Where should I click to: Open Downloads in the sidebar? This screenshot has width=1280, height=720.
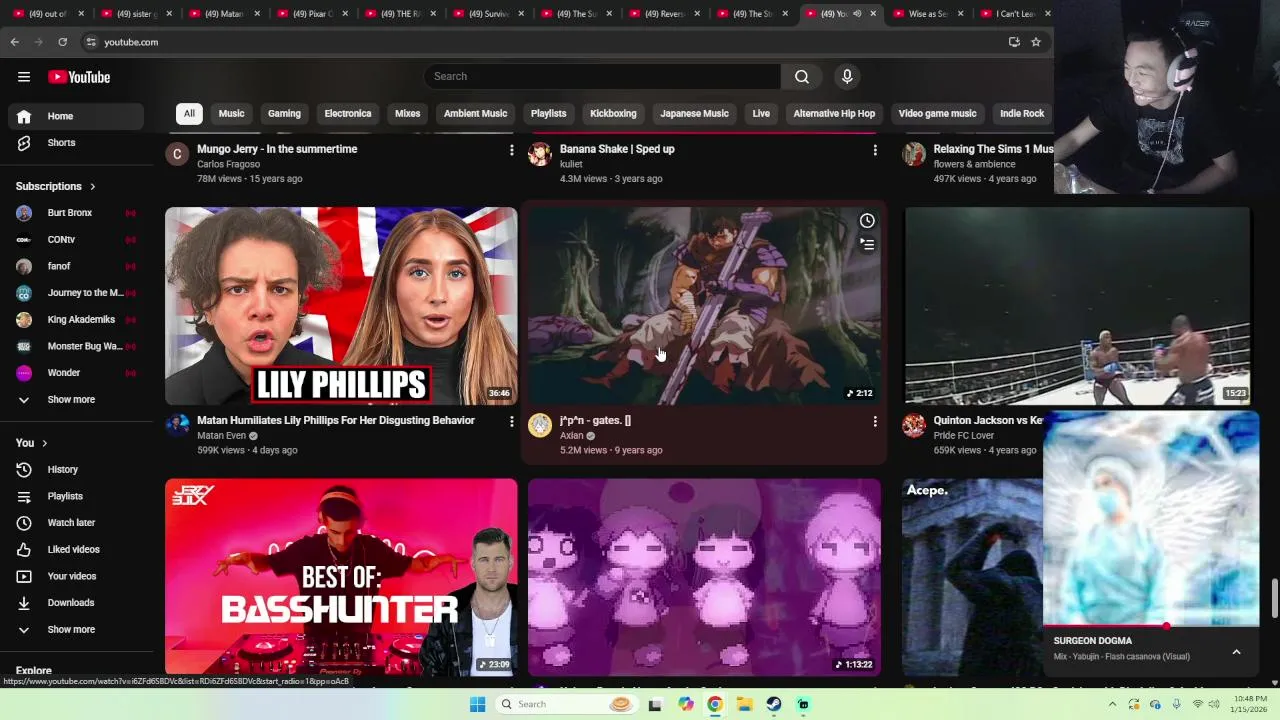(x=76, y=602)
